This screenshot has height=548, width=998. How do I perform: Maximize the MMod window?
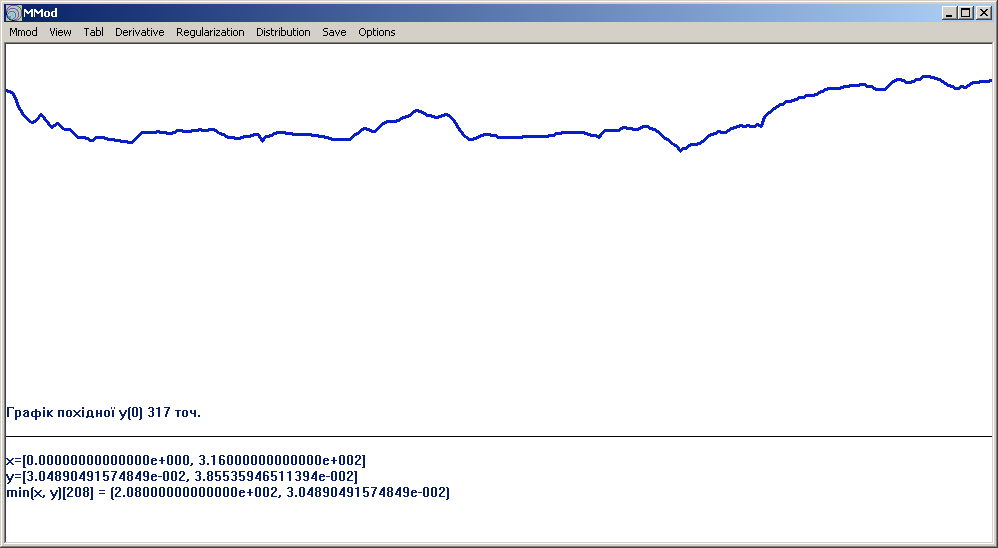[x=966, y=13]
